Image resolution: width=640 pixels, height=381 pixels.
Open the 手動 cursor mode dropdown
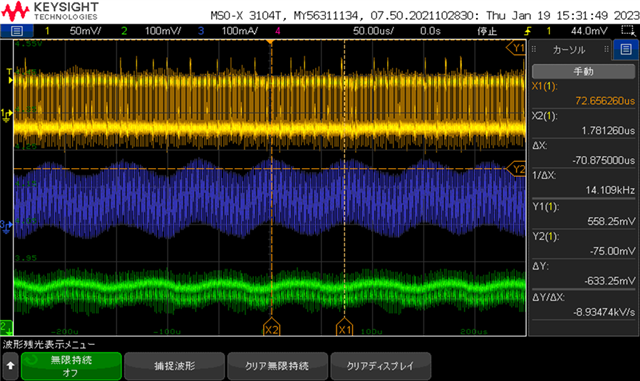coord(583,71)
